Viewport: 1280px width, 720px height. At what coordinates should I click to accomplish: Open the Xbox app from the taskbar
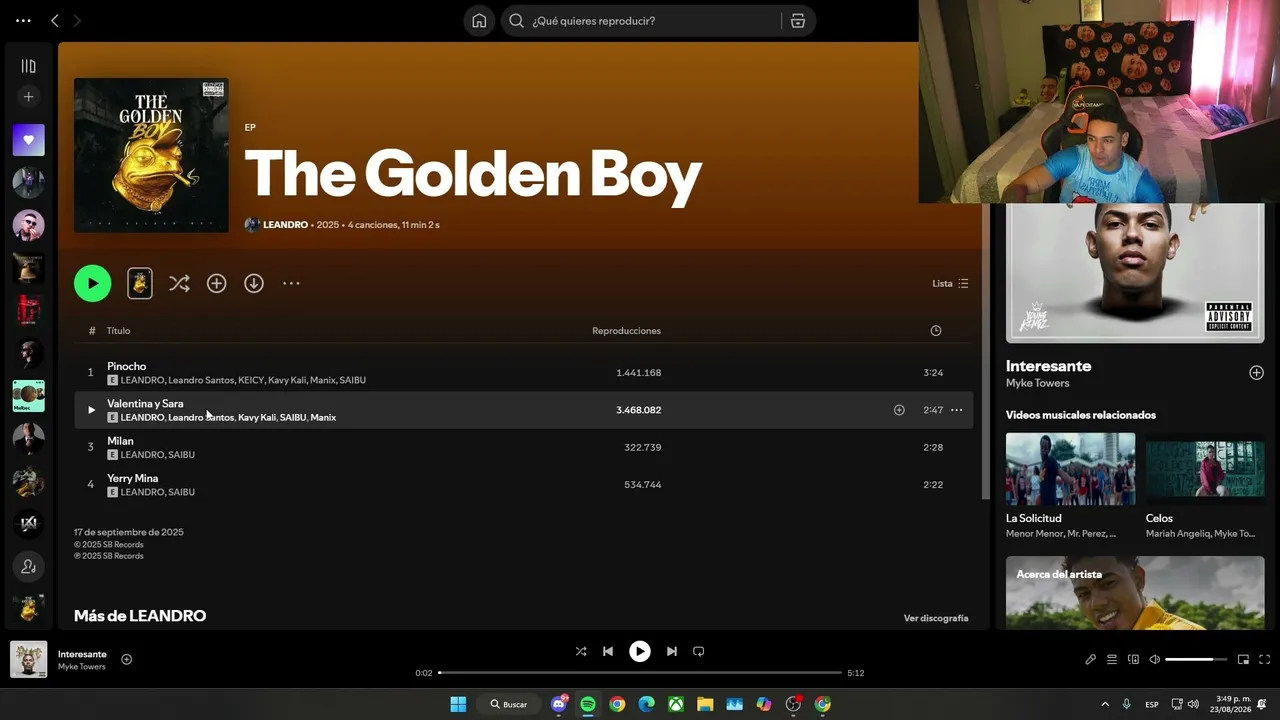tap(676, 704)
